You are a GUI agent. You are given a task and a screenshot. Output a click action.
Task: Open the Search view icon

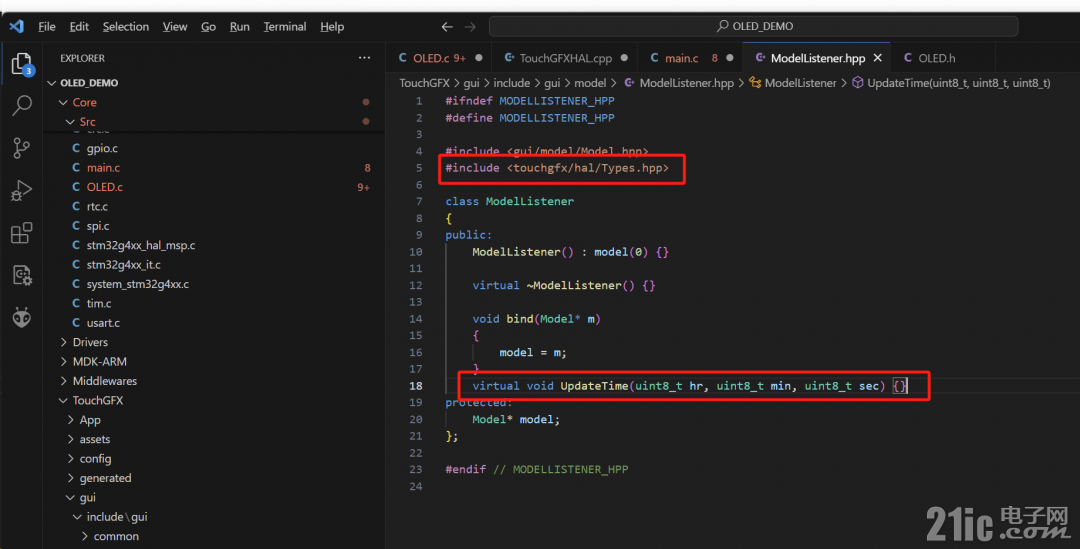pyautogui.click(x=22, y=105)
